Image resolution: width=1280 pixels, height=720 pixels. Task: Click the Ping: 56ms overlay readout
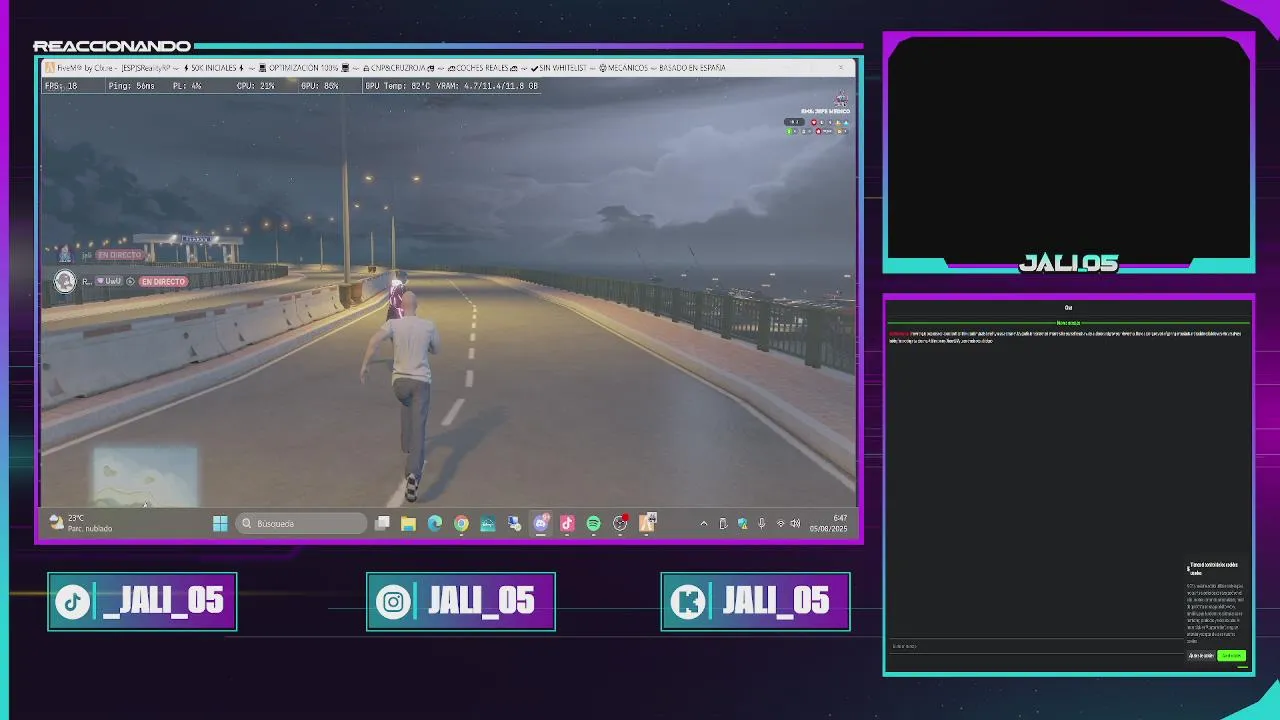pos(131,86)
